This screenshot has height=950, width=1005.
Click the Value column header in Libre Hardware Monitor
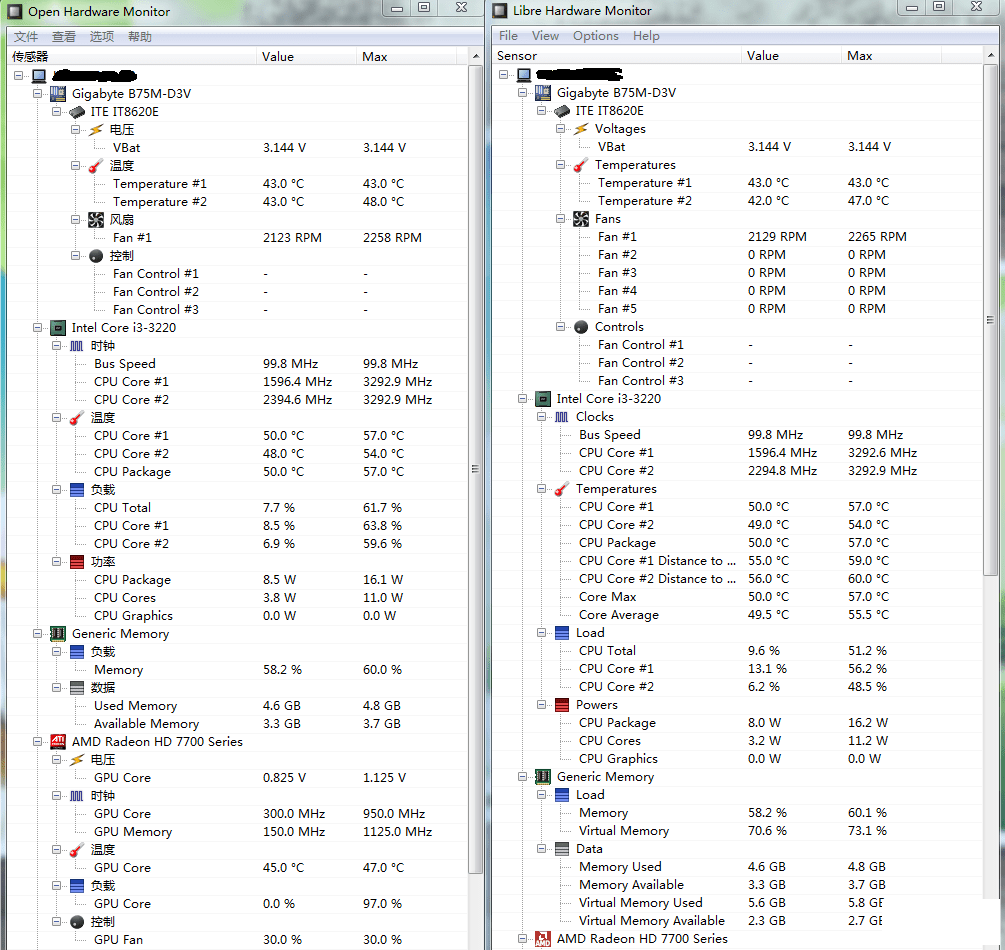click(x=792, y=56)
